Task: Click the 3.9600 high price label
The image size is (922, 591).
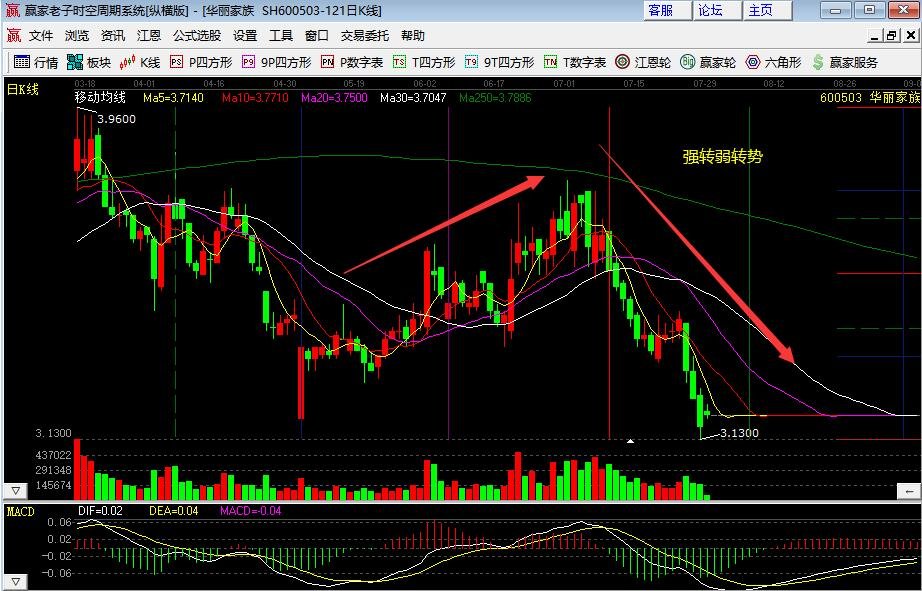Action: pyautogui.click(x=116, y=119)
